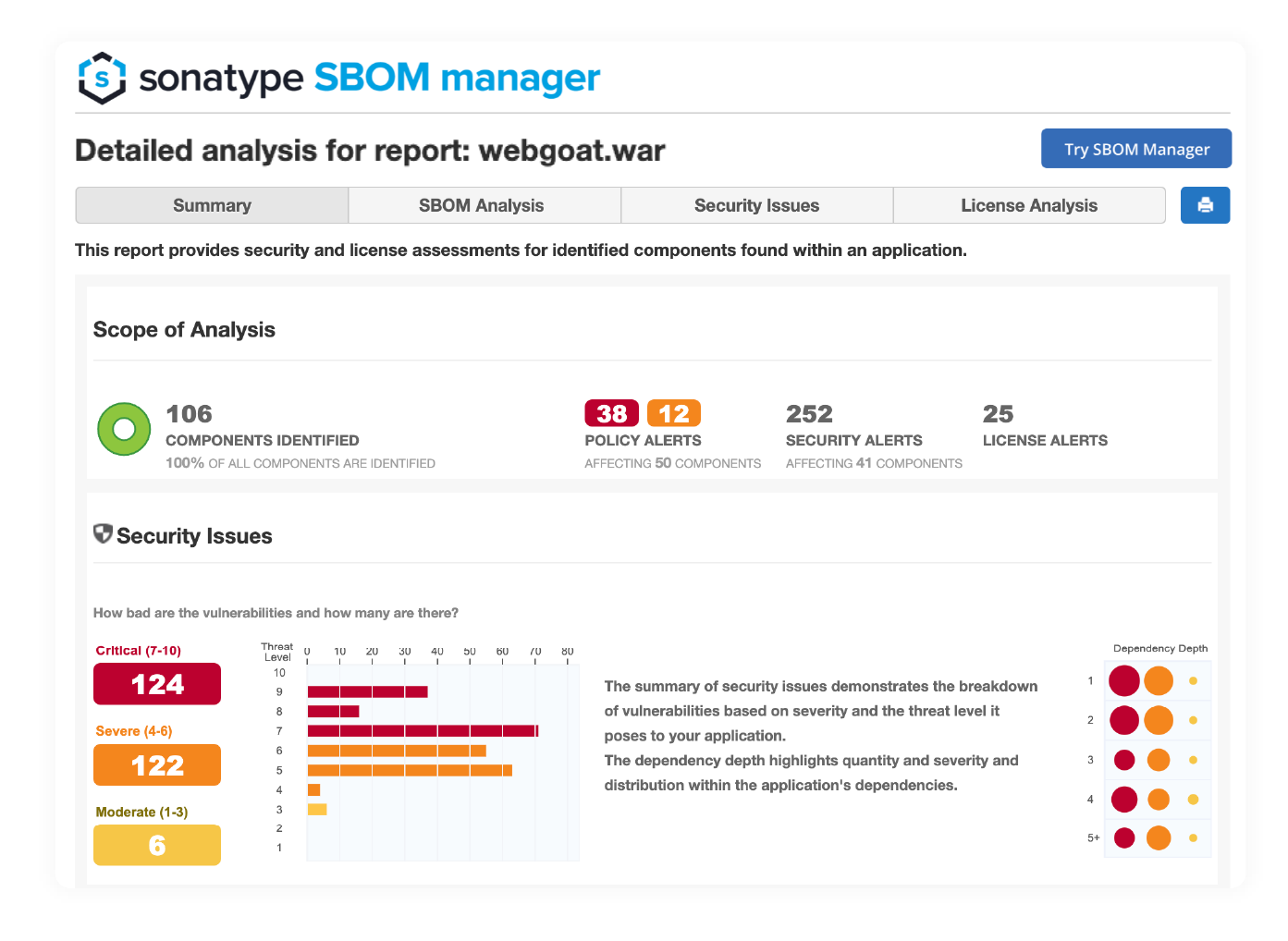
Task: Click the Sonatype hexagon logo icon
Action: 103,79
